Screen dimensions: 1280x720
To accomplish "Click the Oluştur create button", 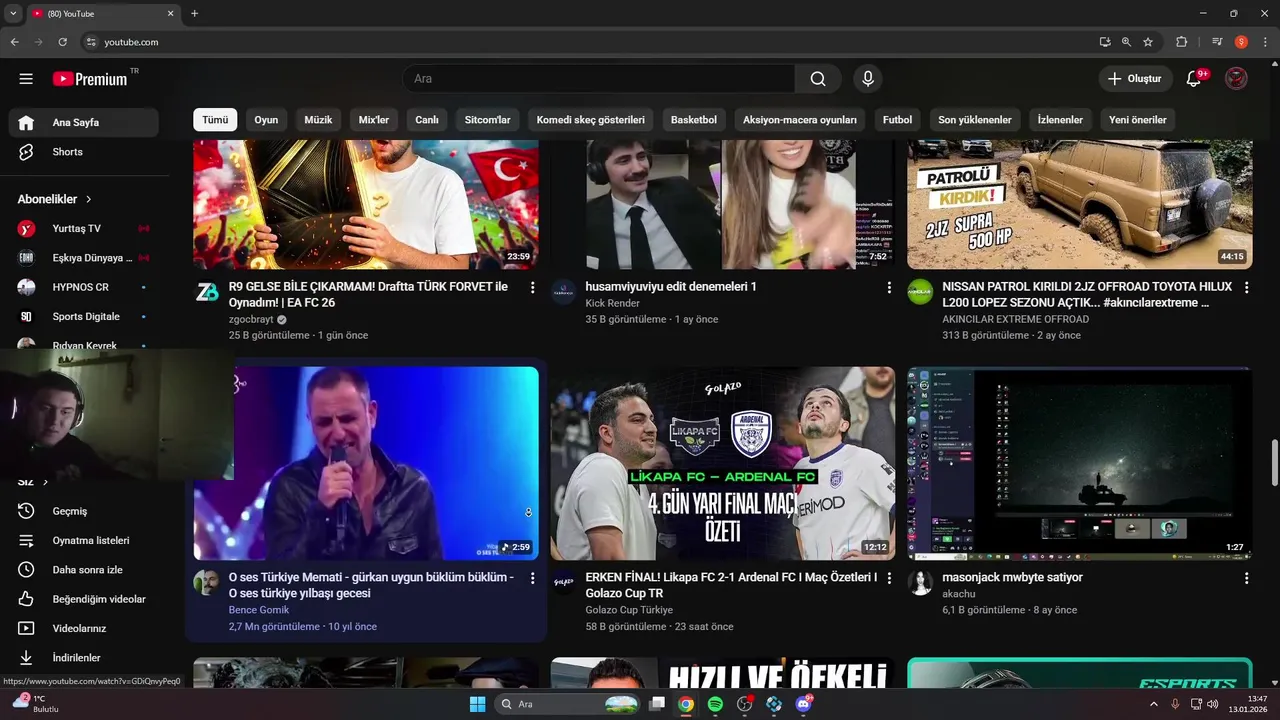I will (1134, 79).
